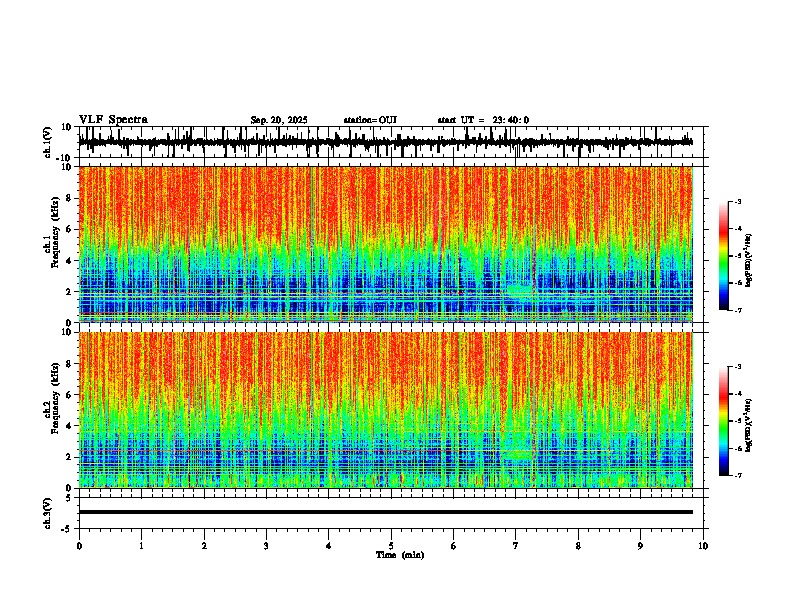This screenshot has height=612, width=792.
Task: Click the ch.1 spectrogram color scale bar
Action: [x=723, y=256]
